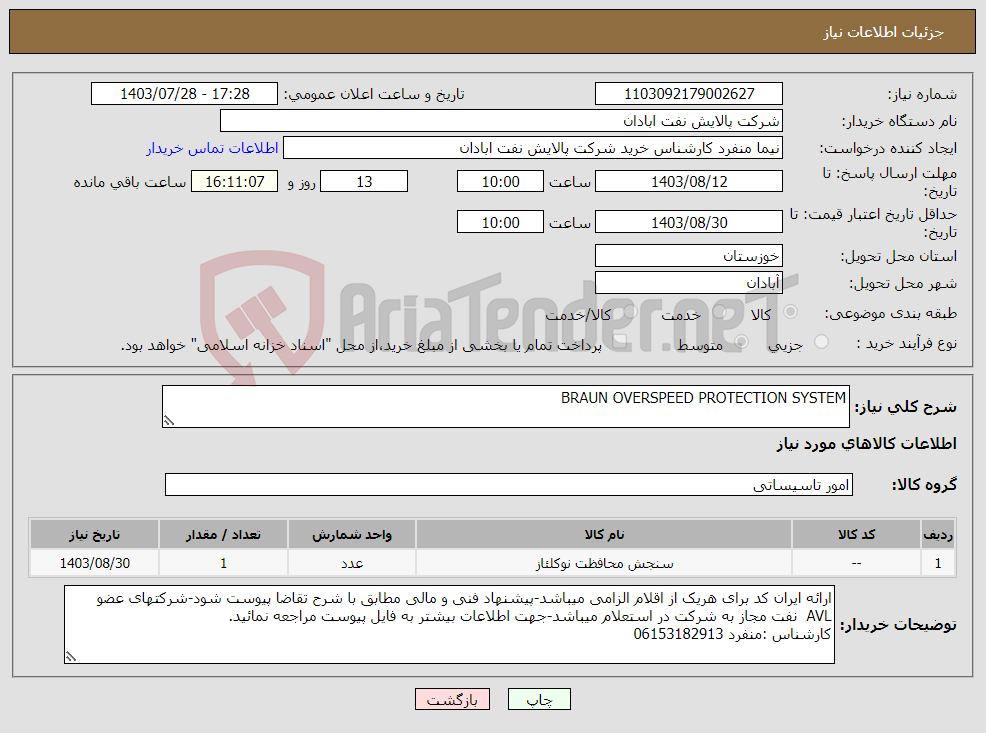Click the quantity cell in item row 1
Viewport: 986px width, 733px height.
pos(223,563)
